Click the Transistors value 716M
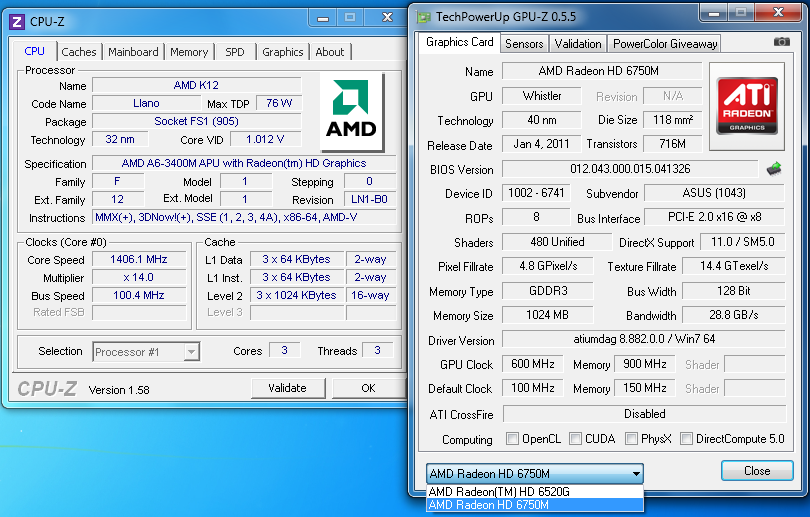 pos(672,144)
